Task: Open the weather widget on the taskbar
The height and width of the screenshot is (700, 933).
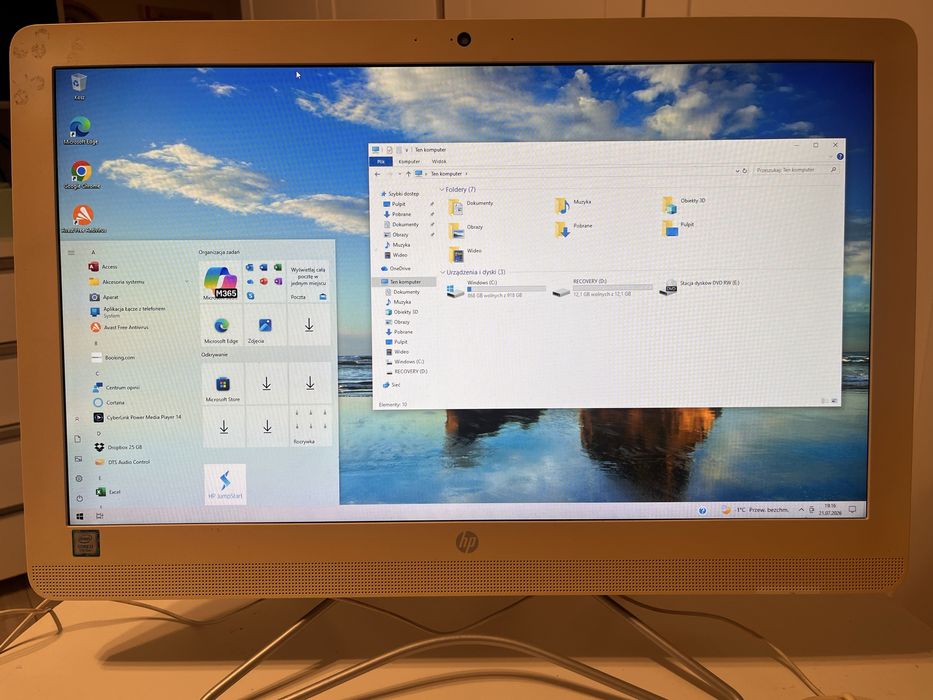Action: pyautogui.click(x=755, y=510)
